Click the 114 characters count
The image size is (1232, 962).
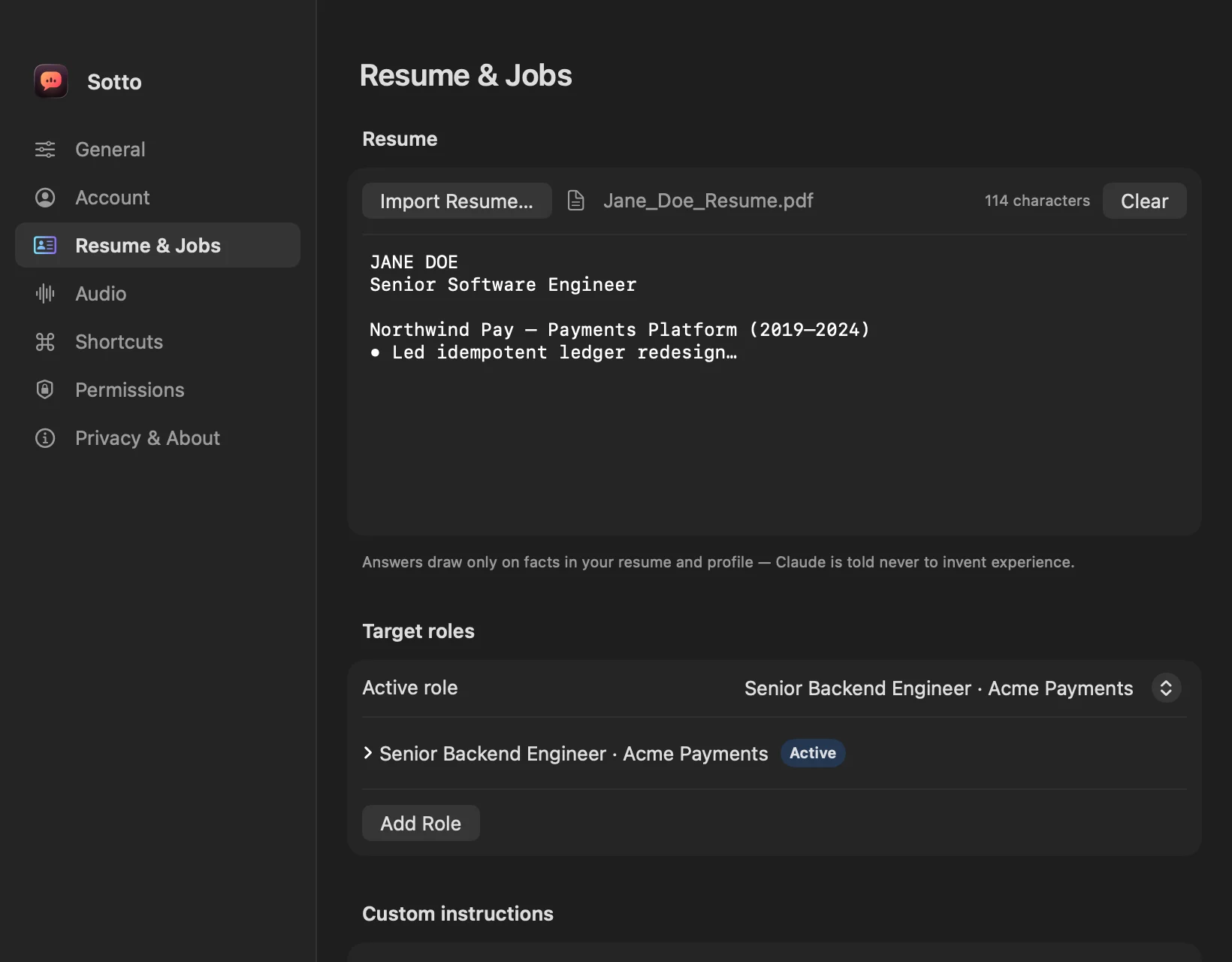coord(1037,201)
